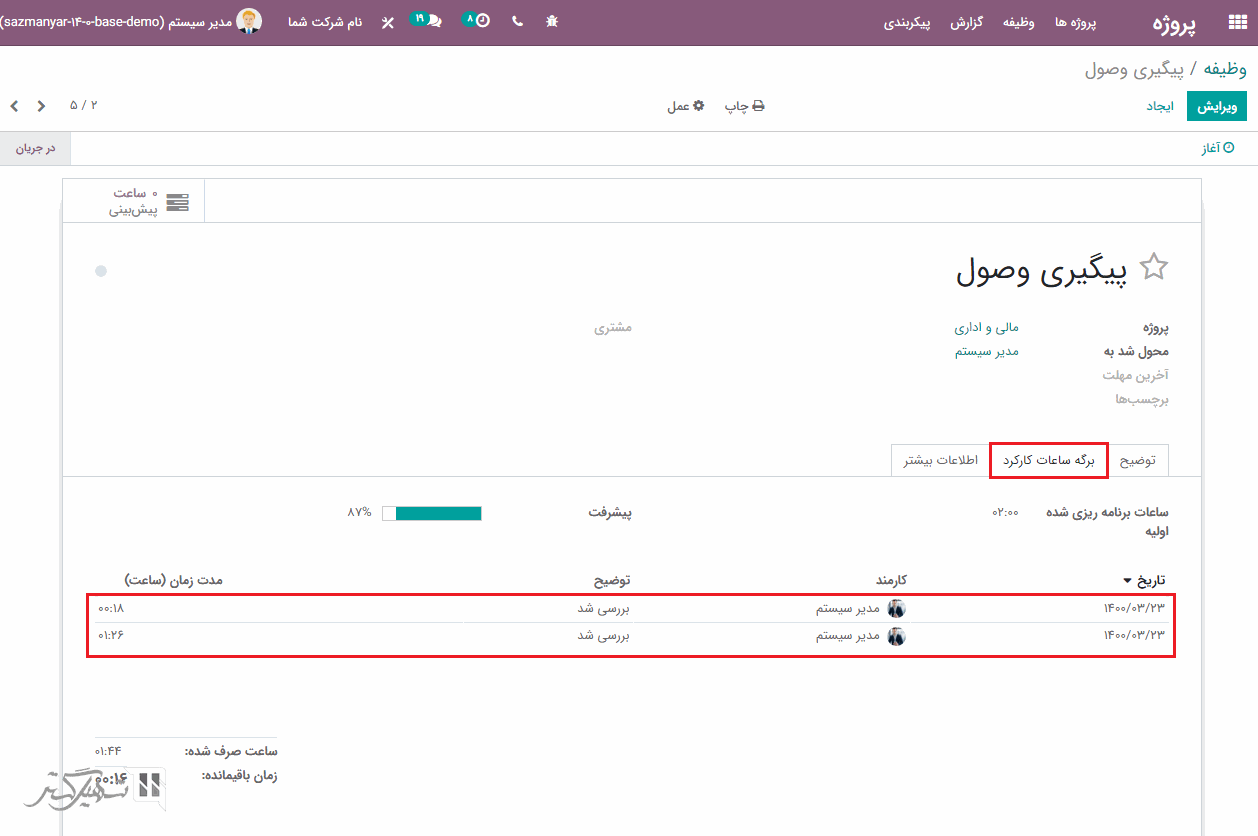Switch to the توضیح tab
This screenshot has height=836, width=1258.
[1137, 460]
